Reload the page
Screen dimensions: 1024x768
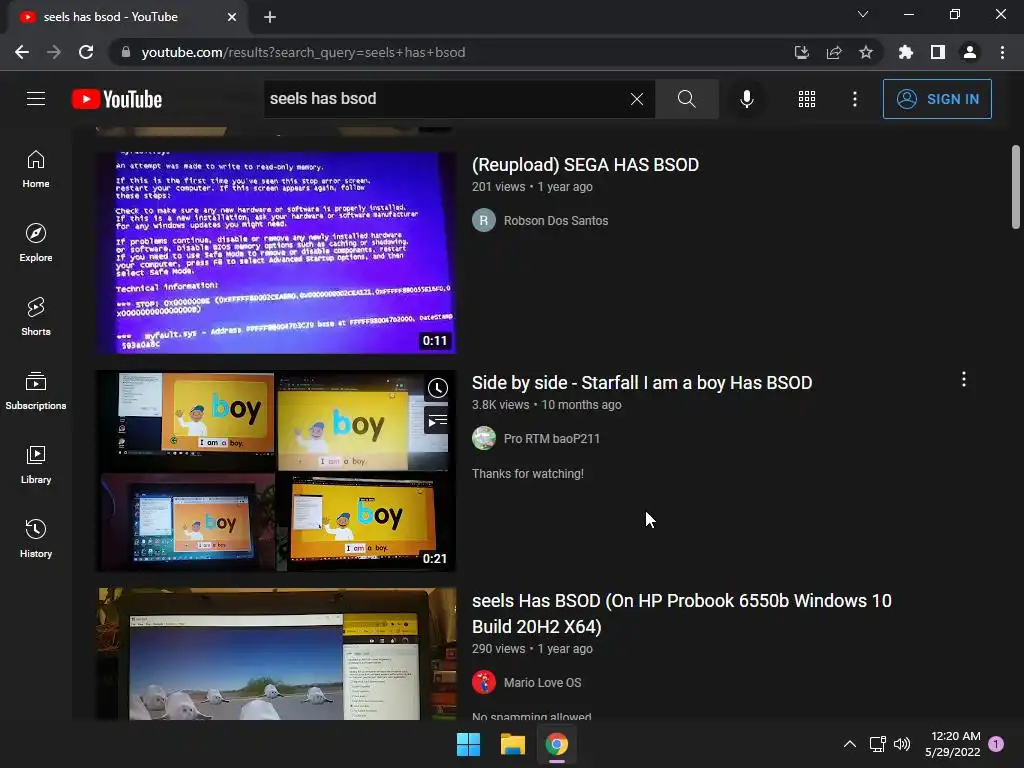click(86, 52)
